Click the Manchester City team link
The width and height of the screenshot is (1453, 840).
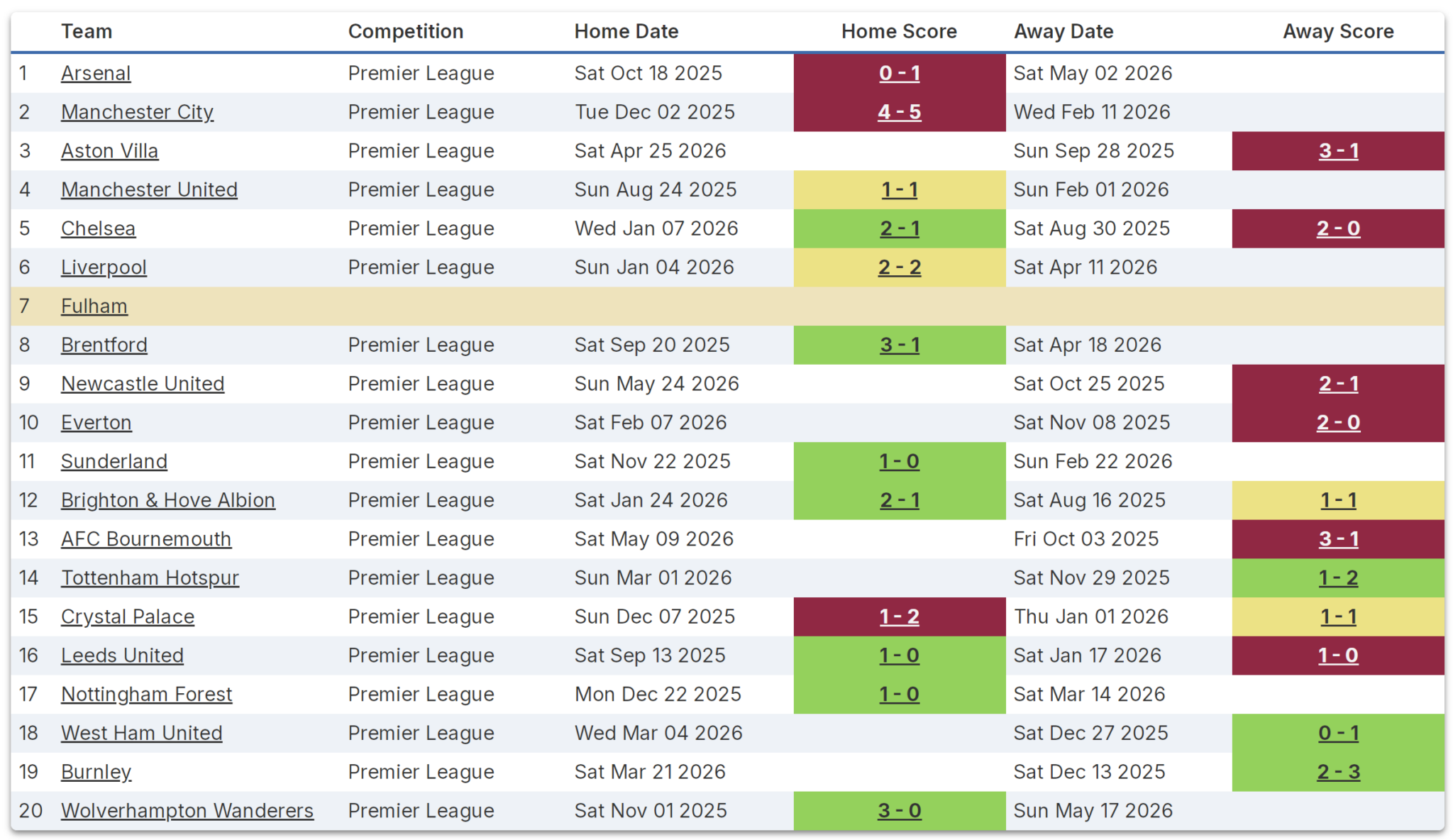point(137,112)
